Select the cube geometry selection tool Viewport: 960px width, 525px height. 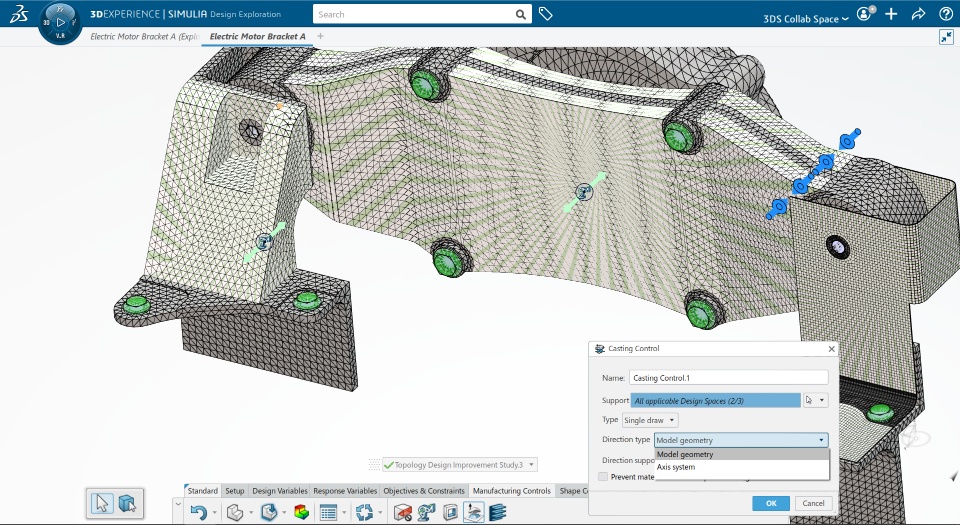127,503
